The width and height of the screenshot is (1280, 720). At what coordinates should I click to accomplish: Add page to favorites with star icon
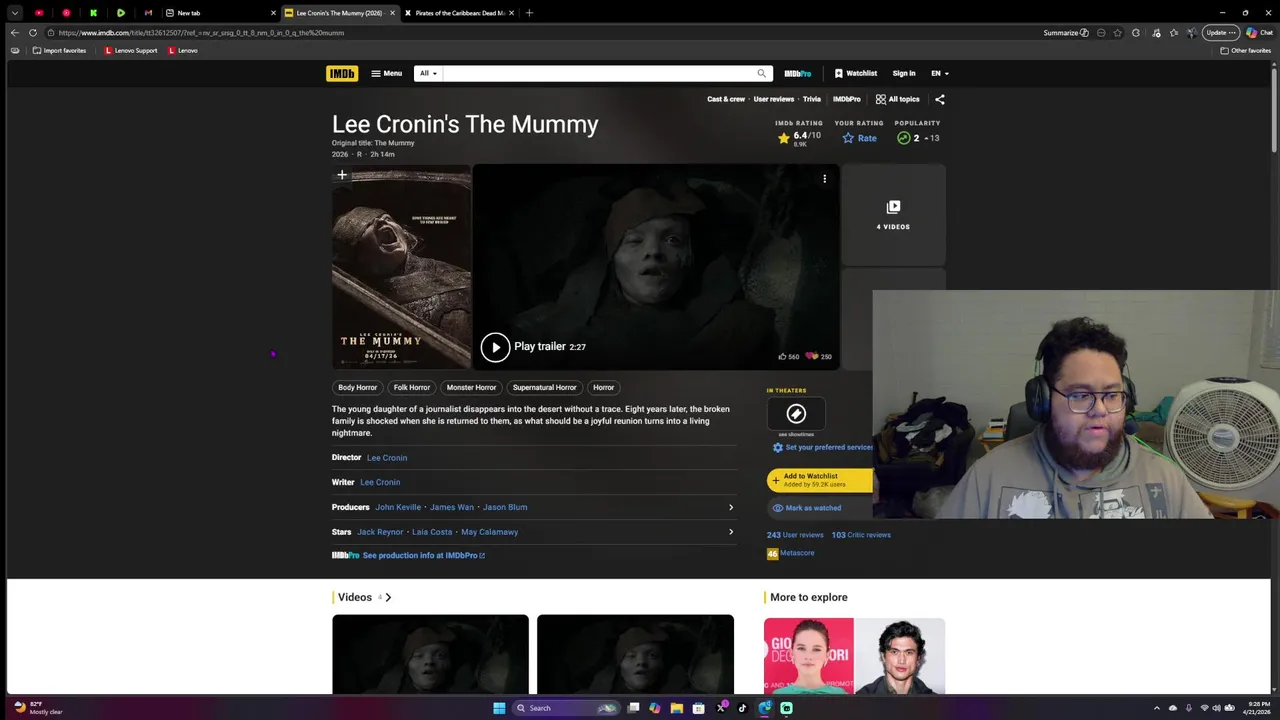[x=1118, y=33]
